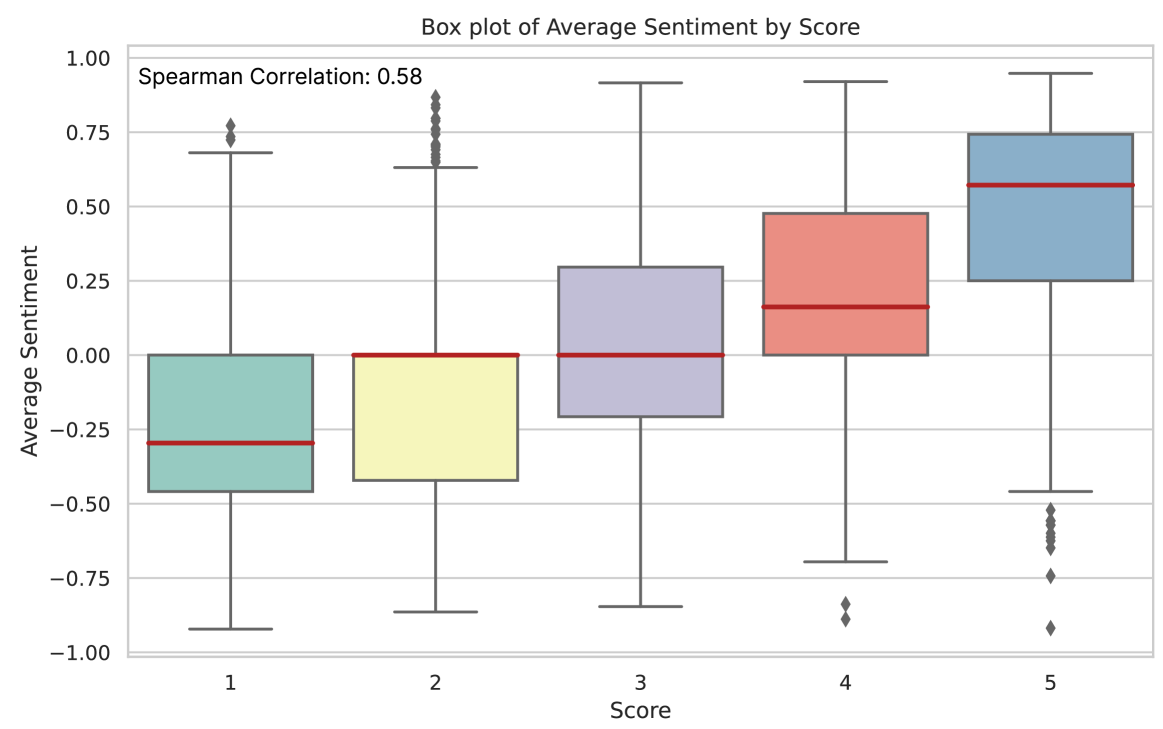
Task: Click the topmost outlier diamond above Score 2
Action: 435,97
